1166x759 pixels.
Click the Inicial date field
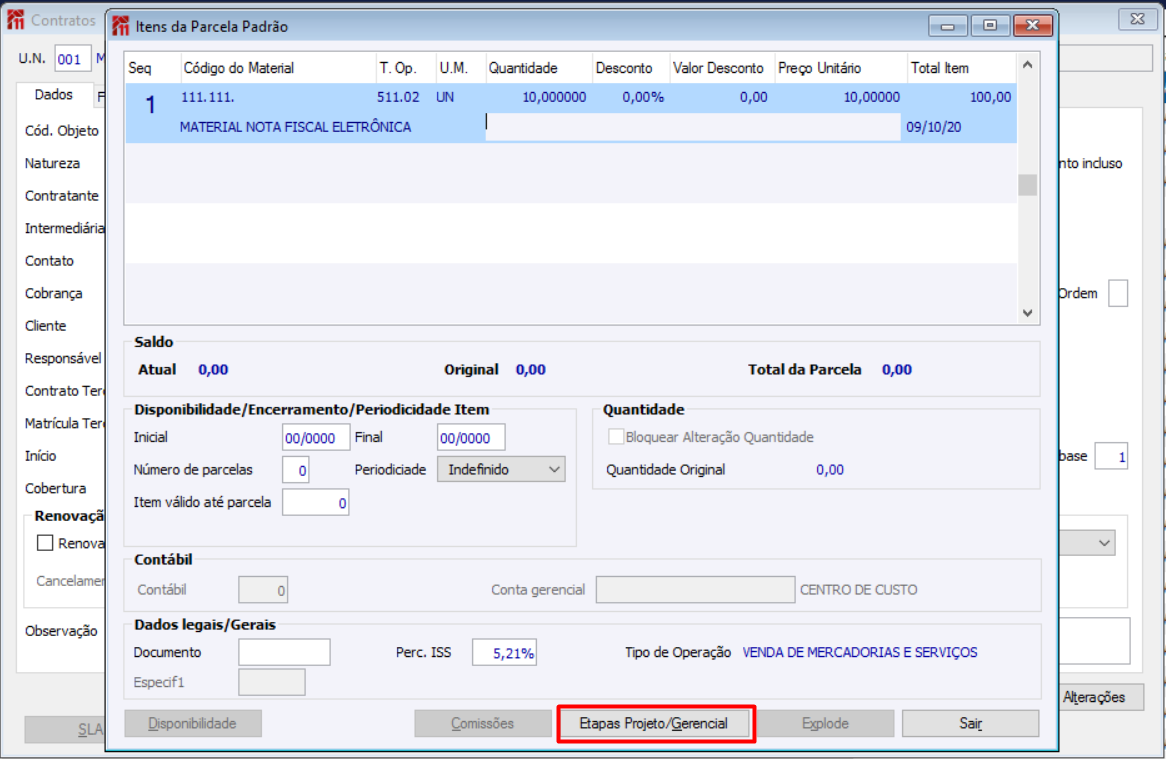[x=316, y=438]
